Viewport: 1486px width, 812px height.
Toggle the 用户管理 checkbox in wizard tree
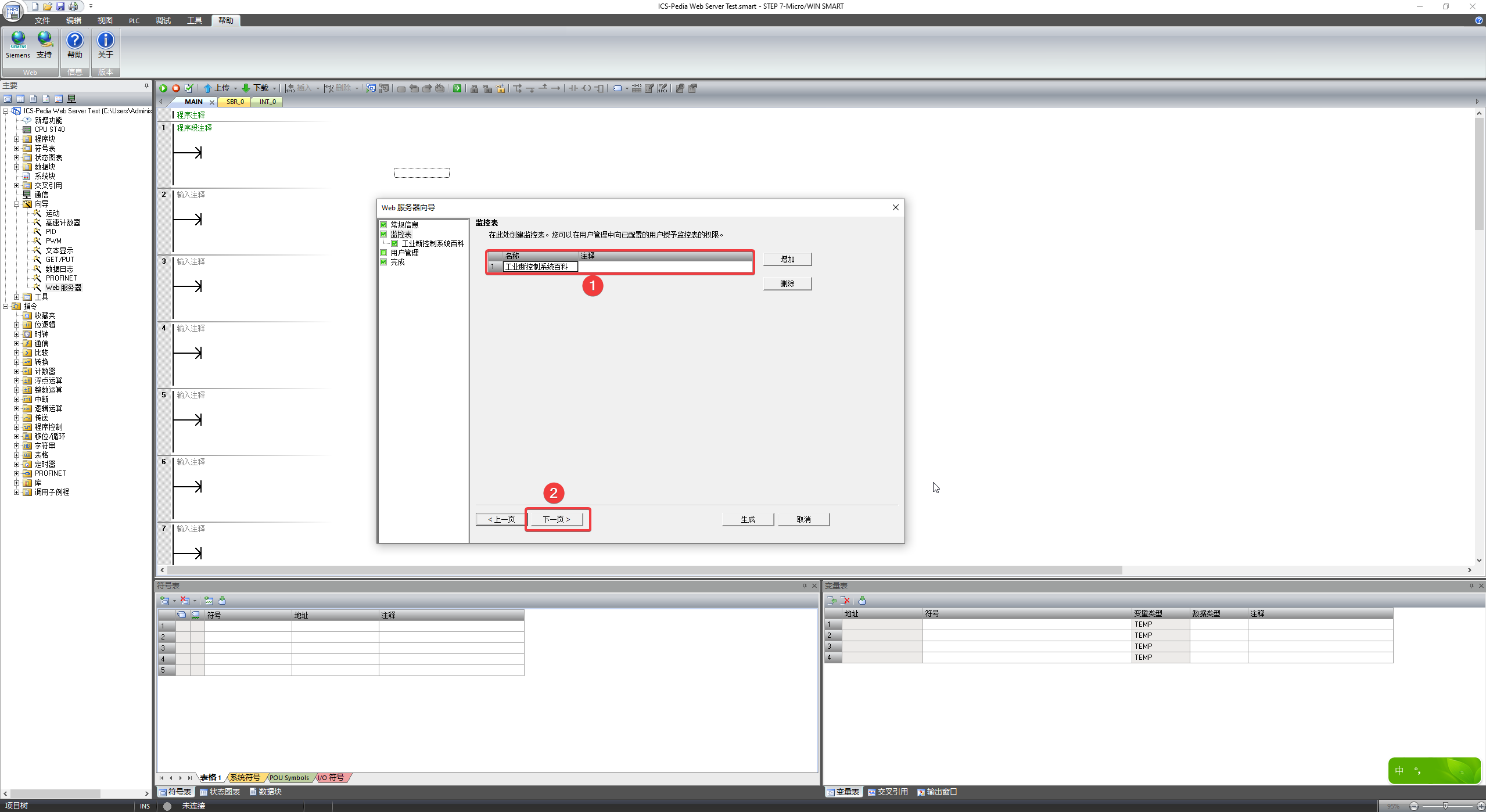click(x=383, y=253)
